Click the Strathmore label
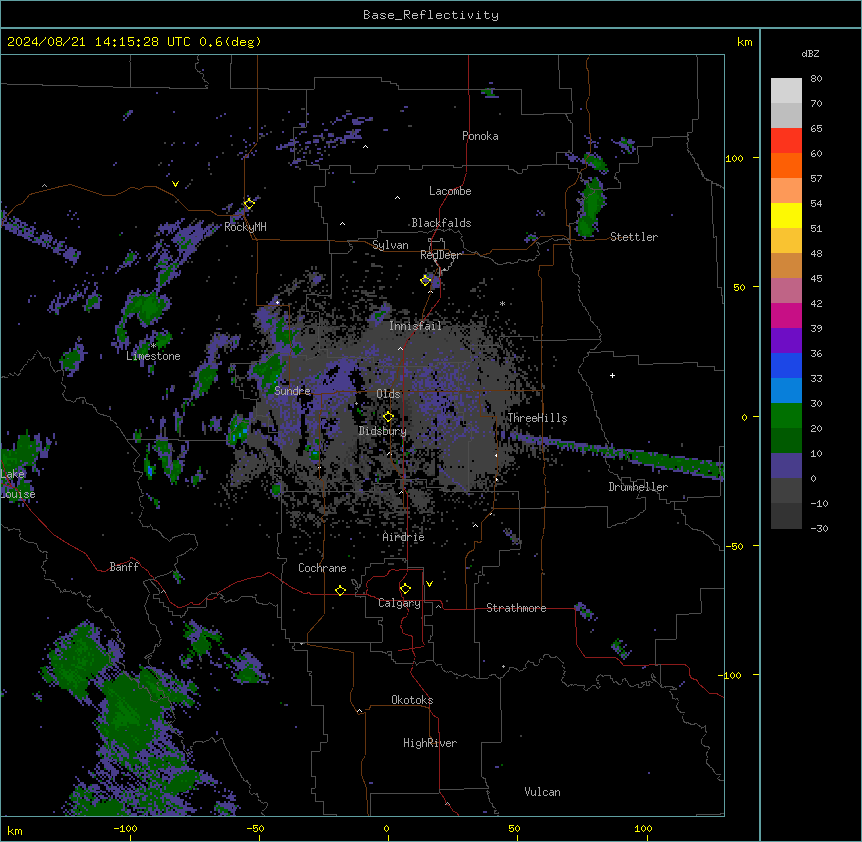 [x=516, y=608]
